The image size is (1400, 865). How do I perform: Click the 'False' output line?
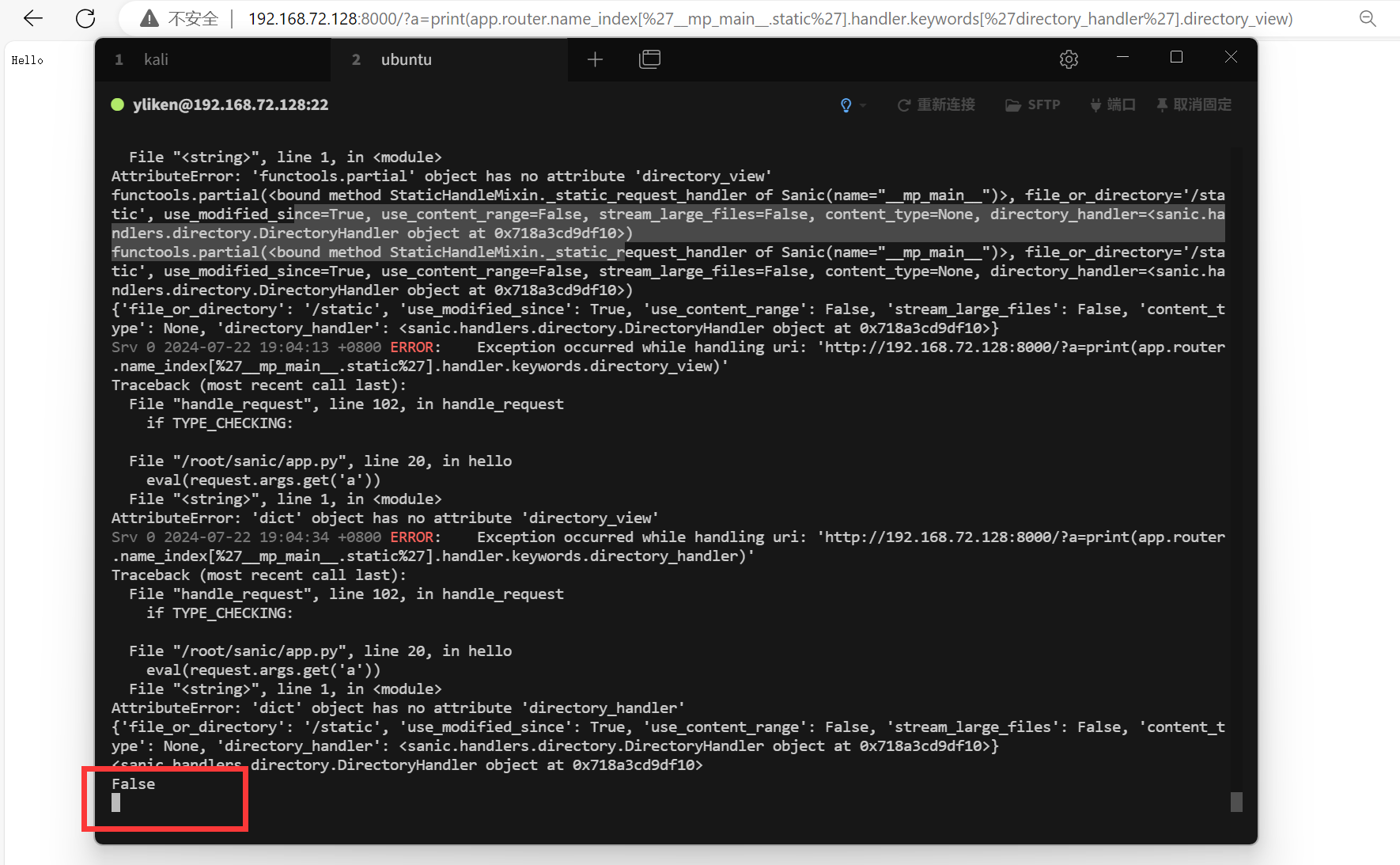point(133,783)
